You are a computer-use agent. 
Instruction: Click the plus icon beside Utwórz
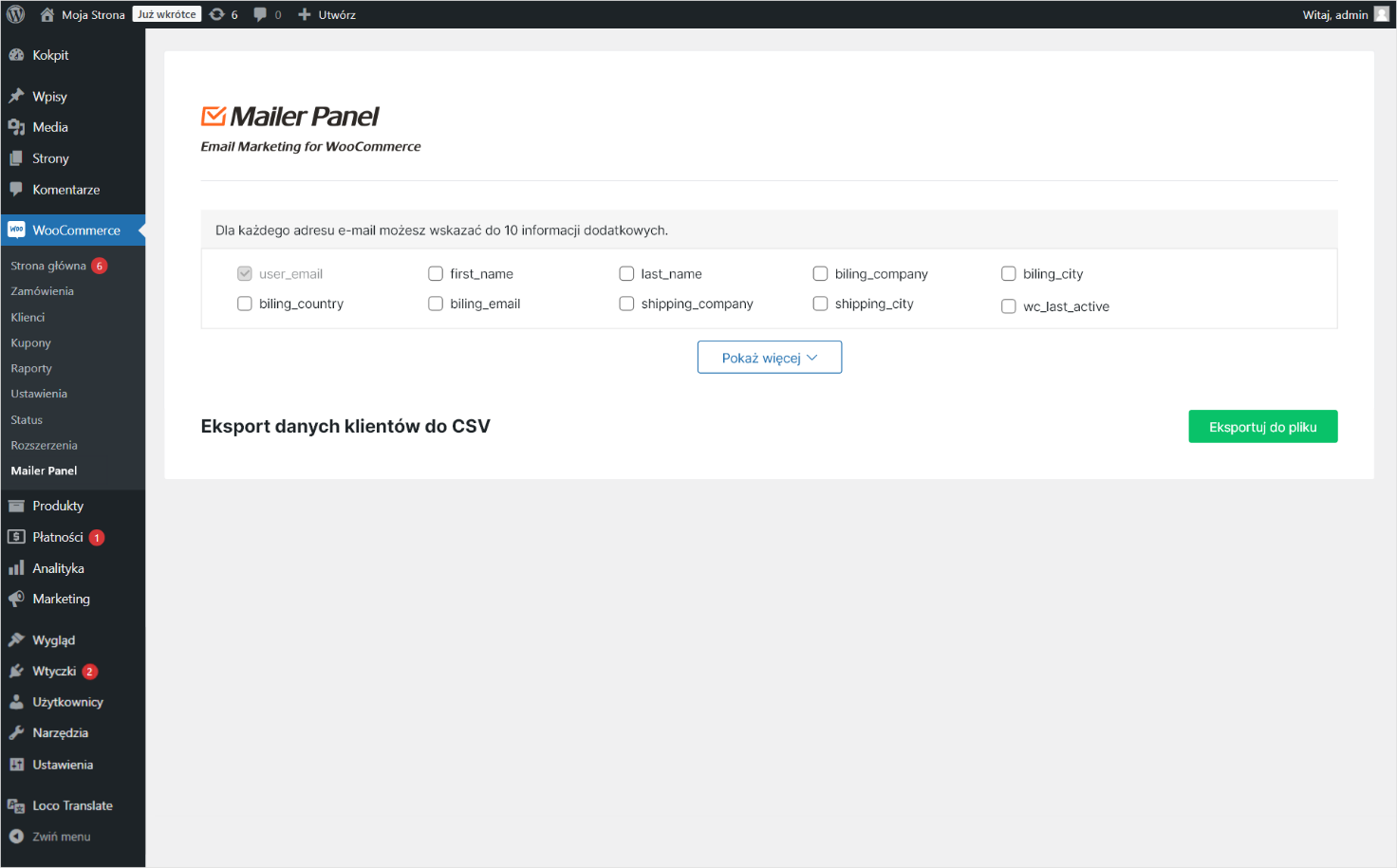coord(304,14)
